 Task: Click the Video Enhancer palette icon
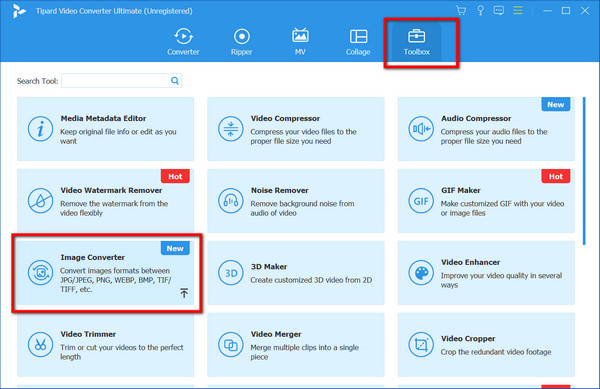click(x=421, y=273)
